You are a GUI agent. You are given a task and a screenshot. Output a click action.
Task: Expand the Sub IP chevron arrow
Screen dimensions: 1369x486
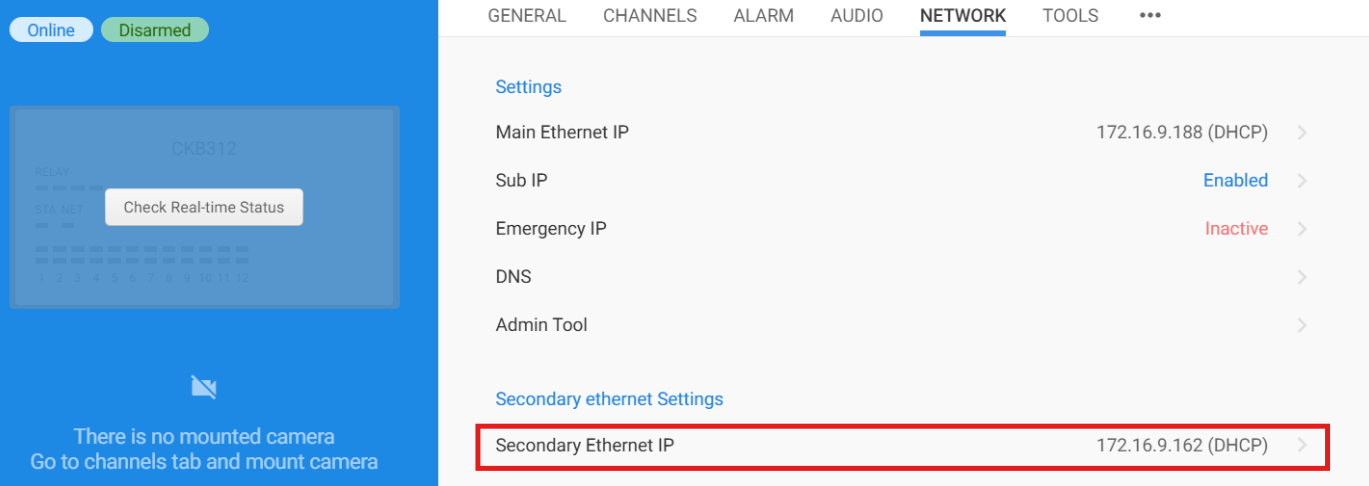[1302, 181]
